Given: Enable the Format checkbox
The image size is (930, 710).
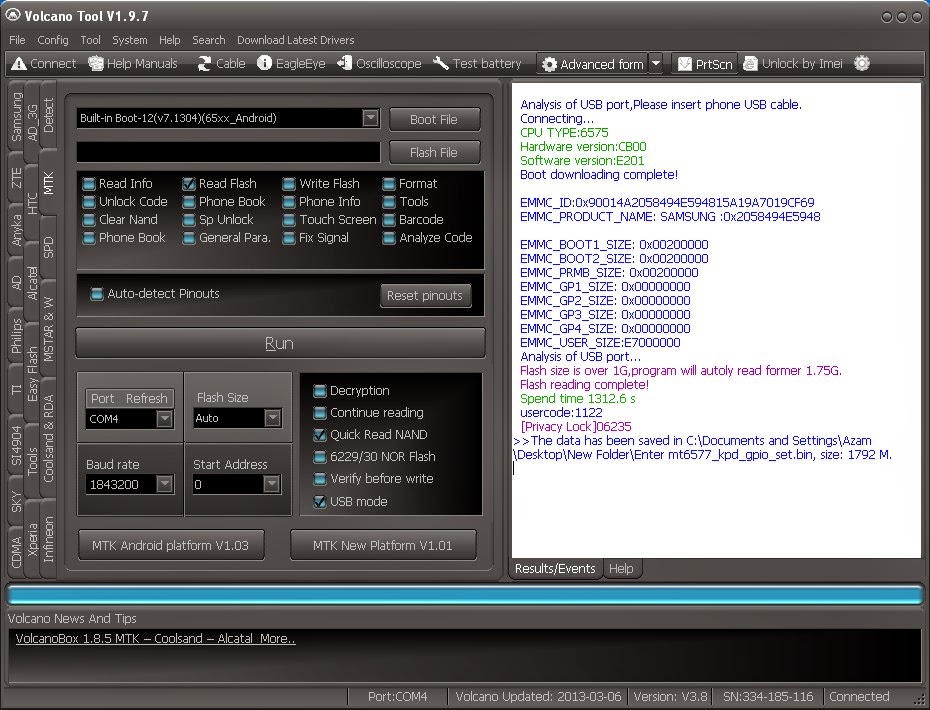Looking at the screenshot, I should click(x=388, y=184).
